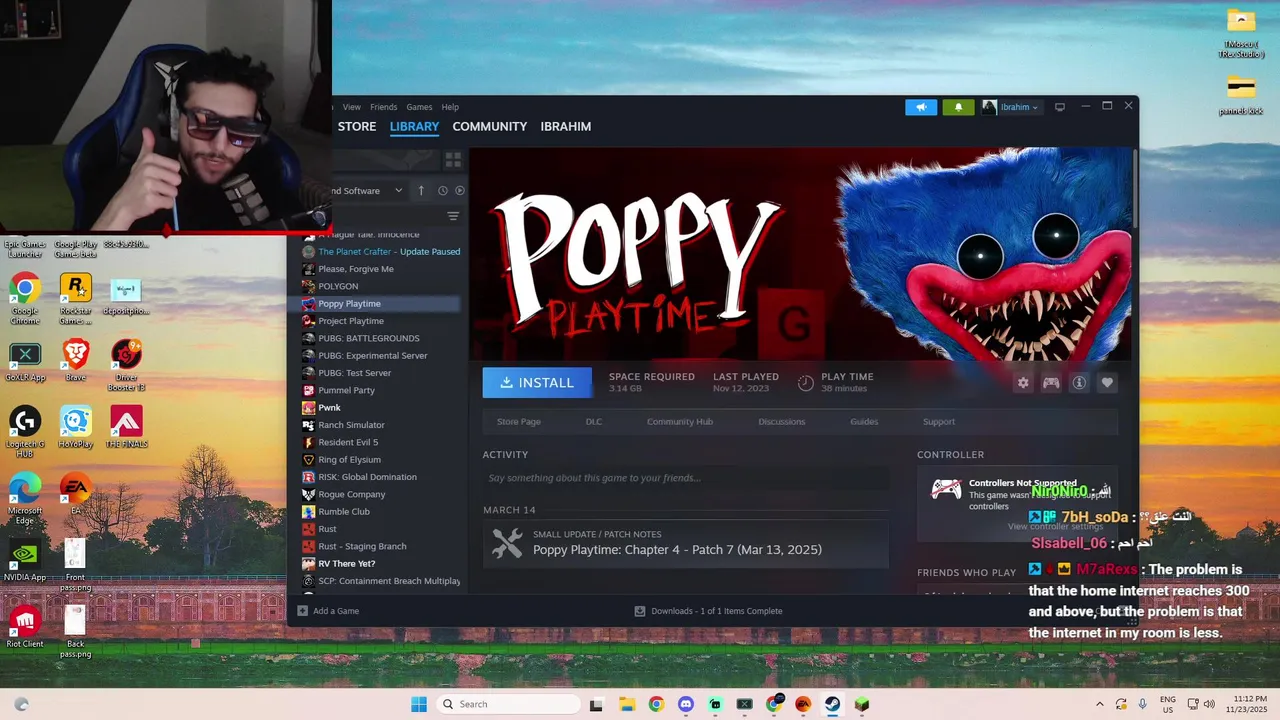
Task: Open controller layout icon beside gear
Action: coord(1051,383)
